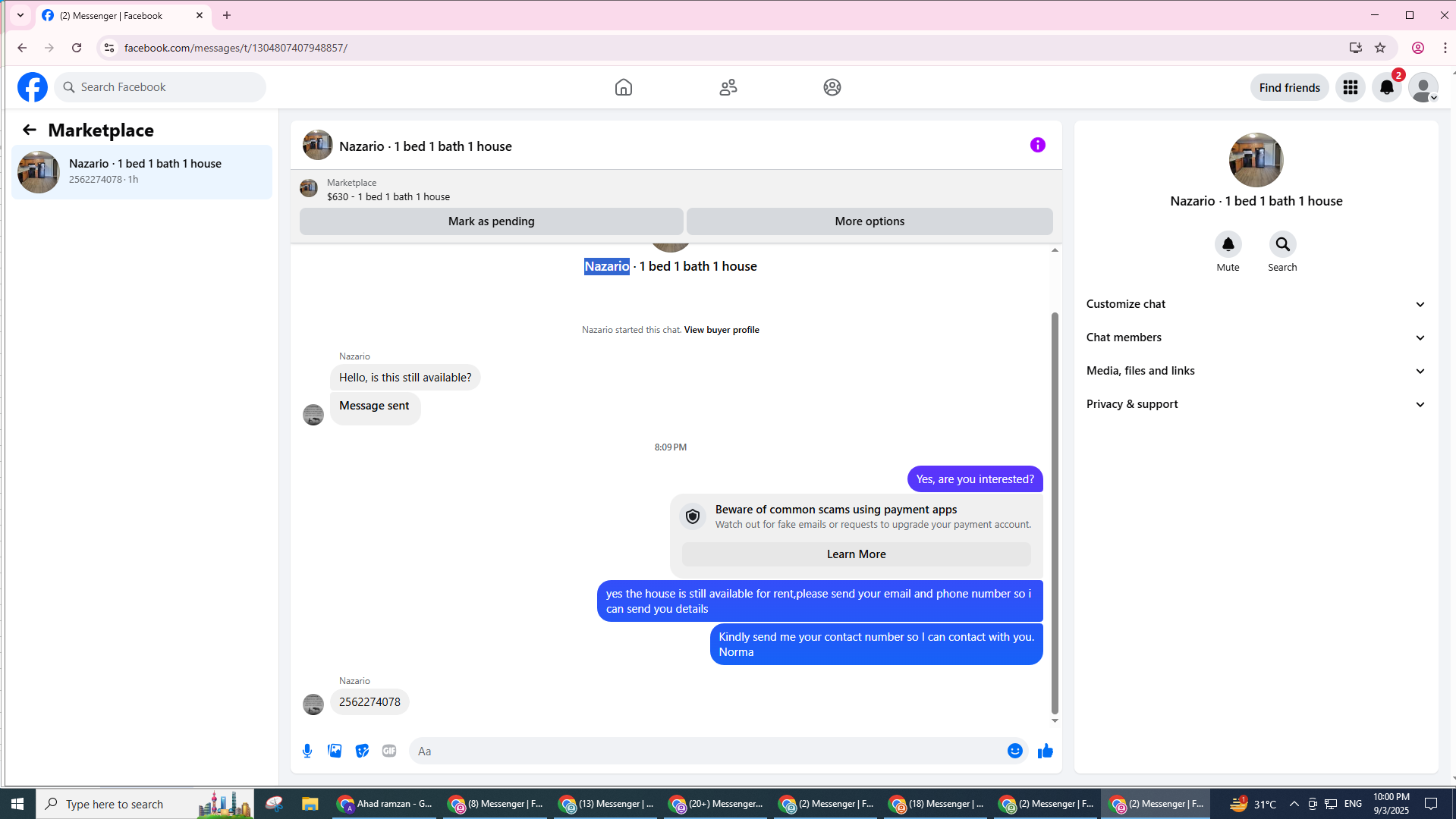This screenshot has width=1456, height=819.
Task: Open Chrome's three-dot menu
Action: tap(1445, 48)
